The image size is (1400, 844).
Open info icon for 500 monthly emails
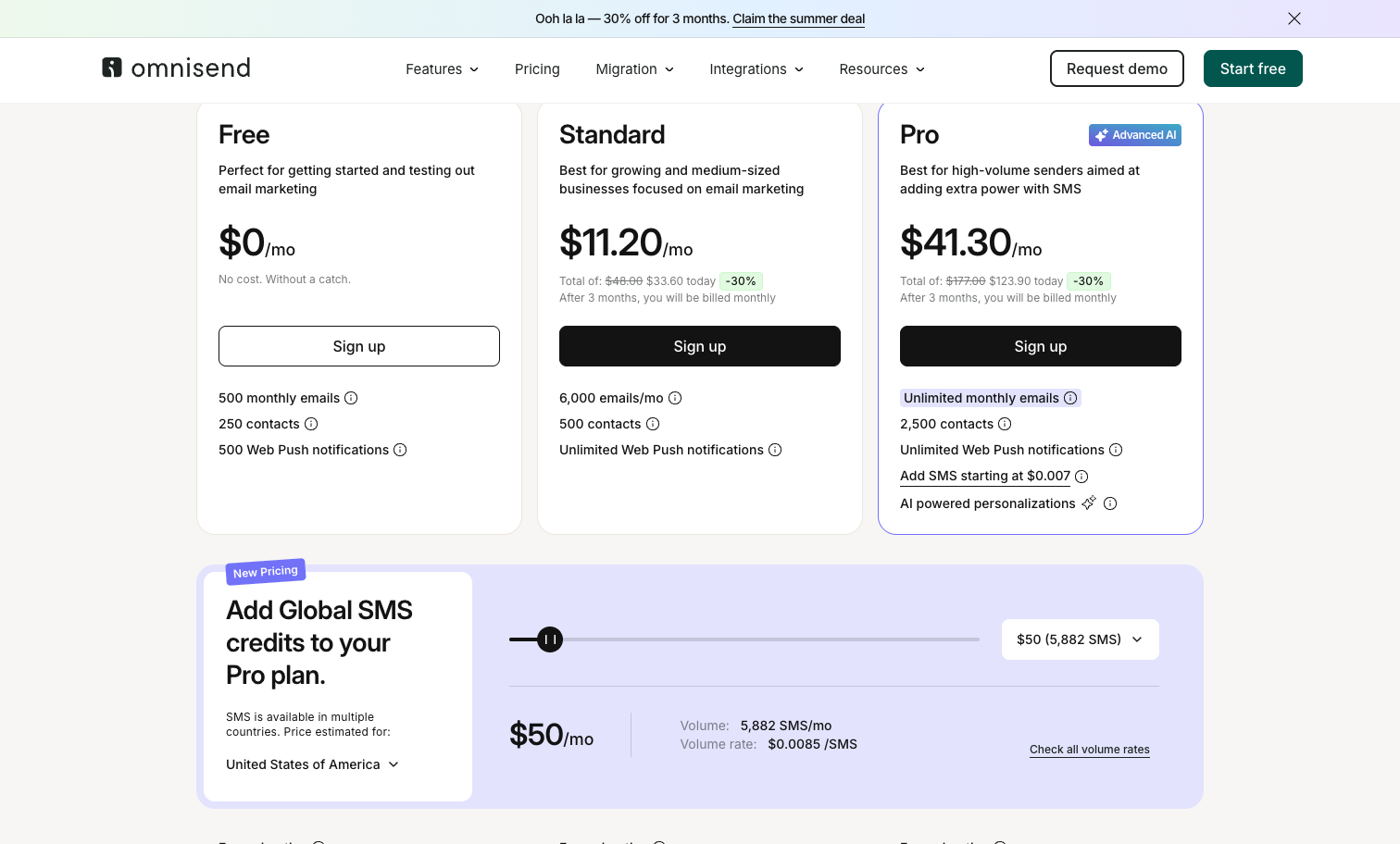[x=351, y=398]
